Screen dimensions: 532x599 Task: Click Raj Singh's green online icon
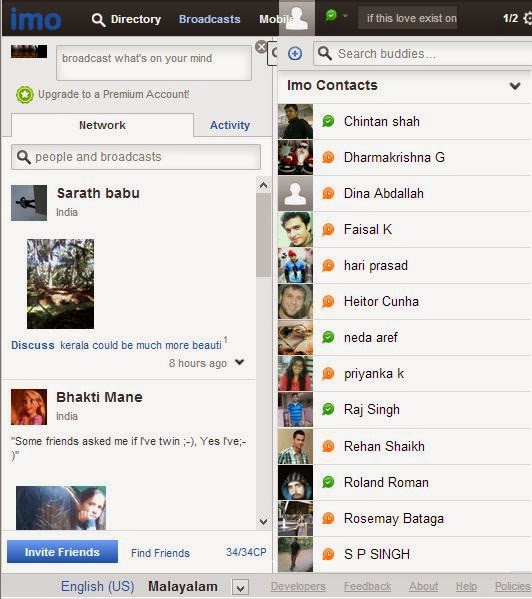click(328, 410)
